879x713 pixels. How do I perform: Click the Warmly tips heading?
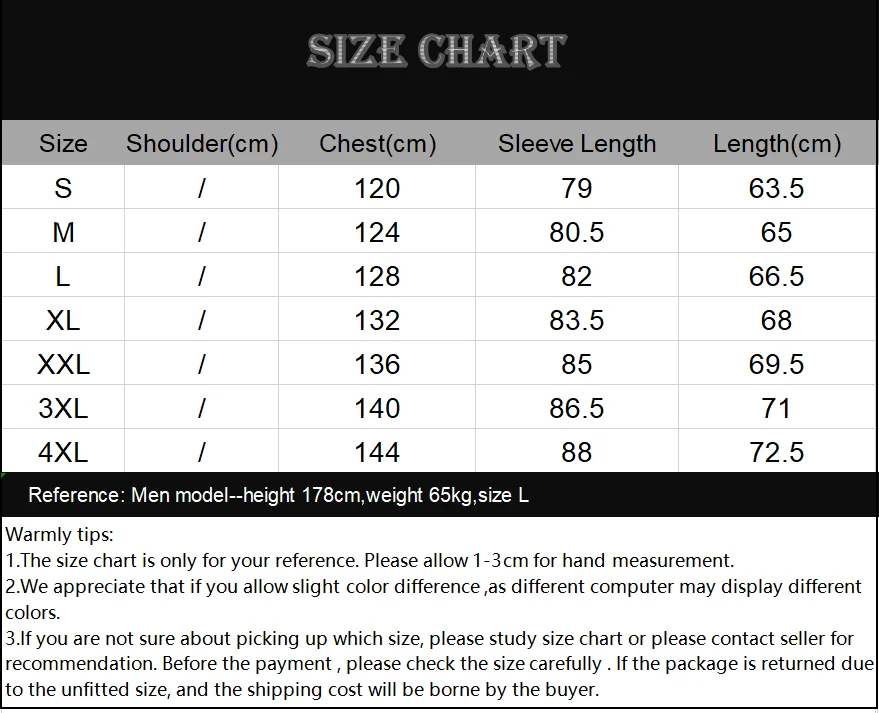point(59,535)
